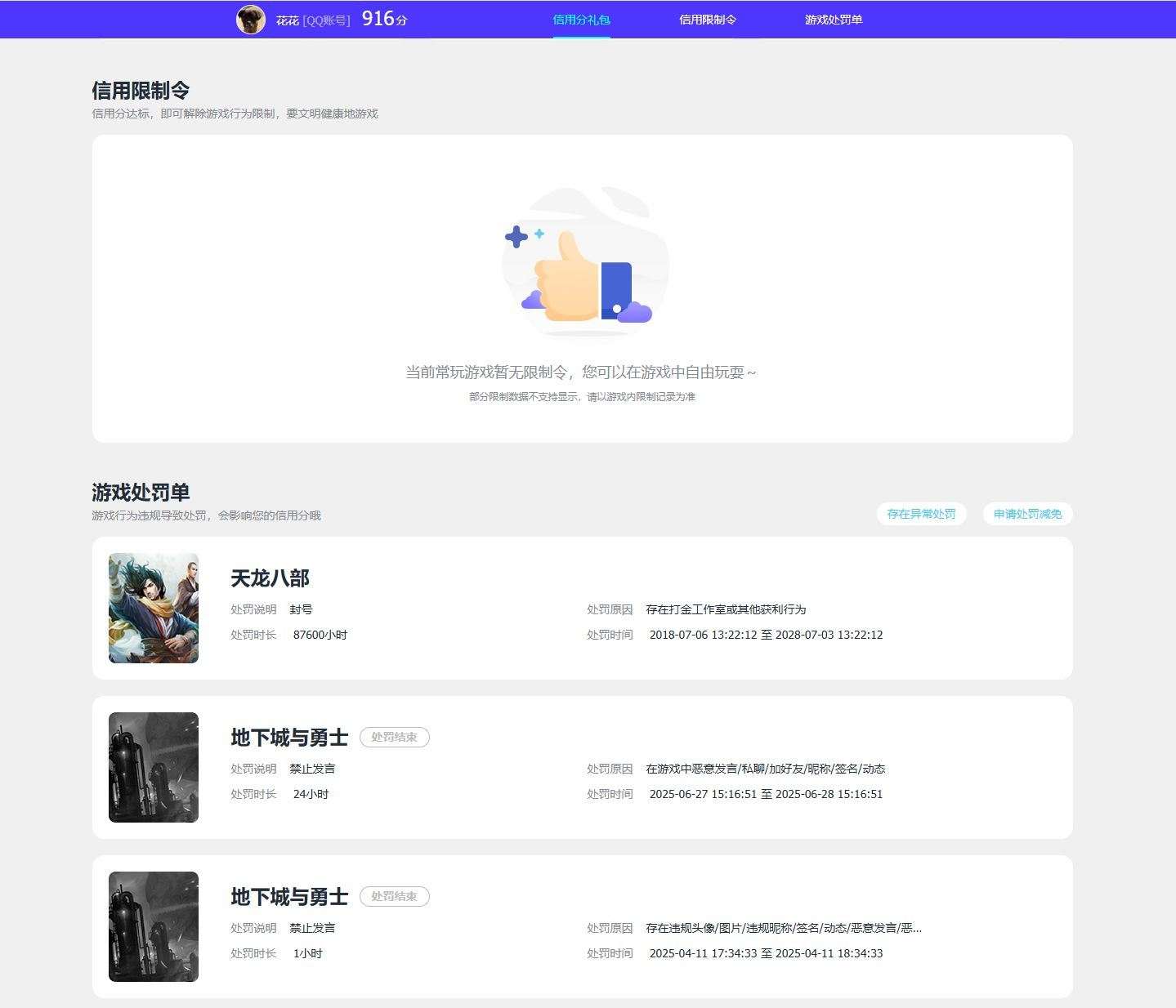Select the 封号 penalty description
Image resolution: width=1176 pixels, height=1008 pixels.
[301, 609]
